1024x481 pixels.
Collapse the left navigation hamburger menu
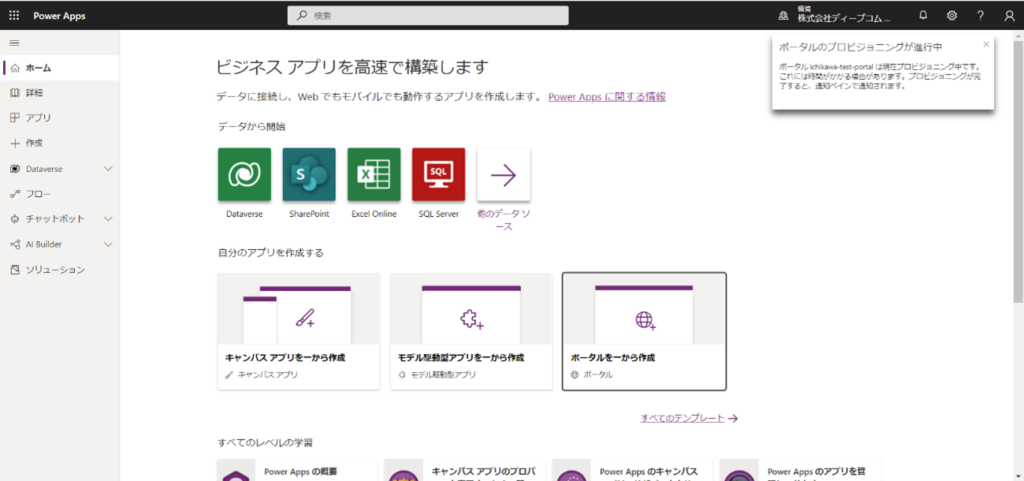14,43
